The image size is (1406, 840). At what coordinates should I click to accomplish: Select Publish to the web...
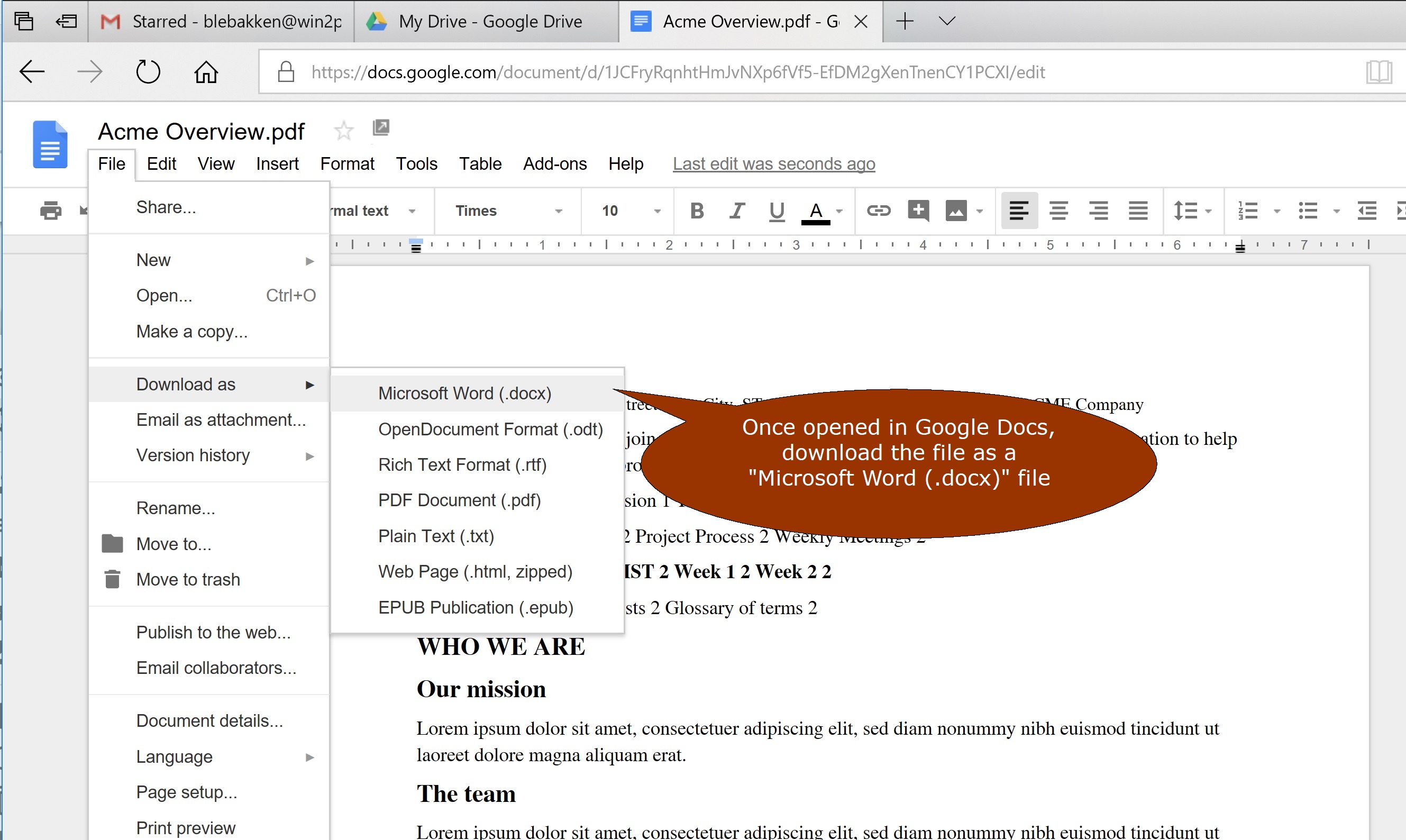pyautogui.click(x=209, y=632)
